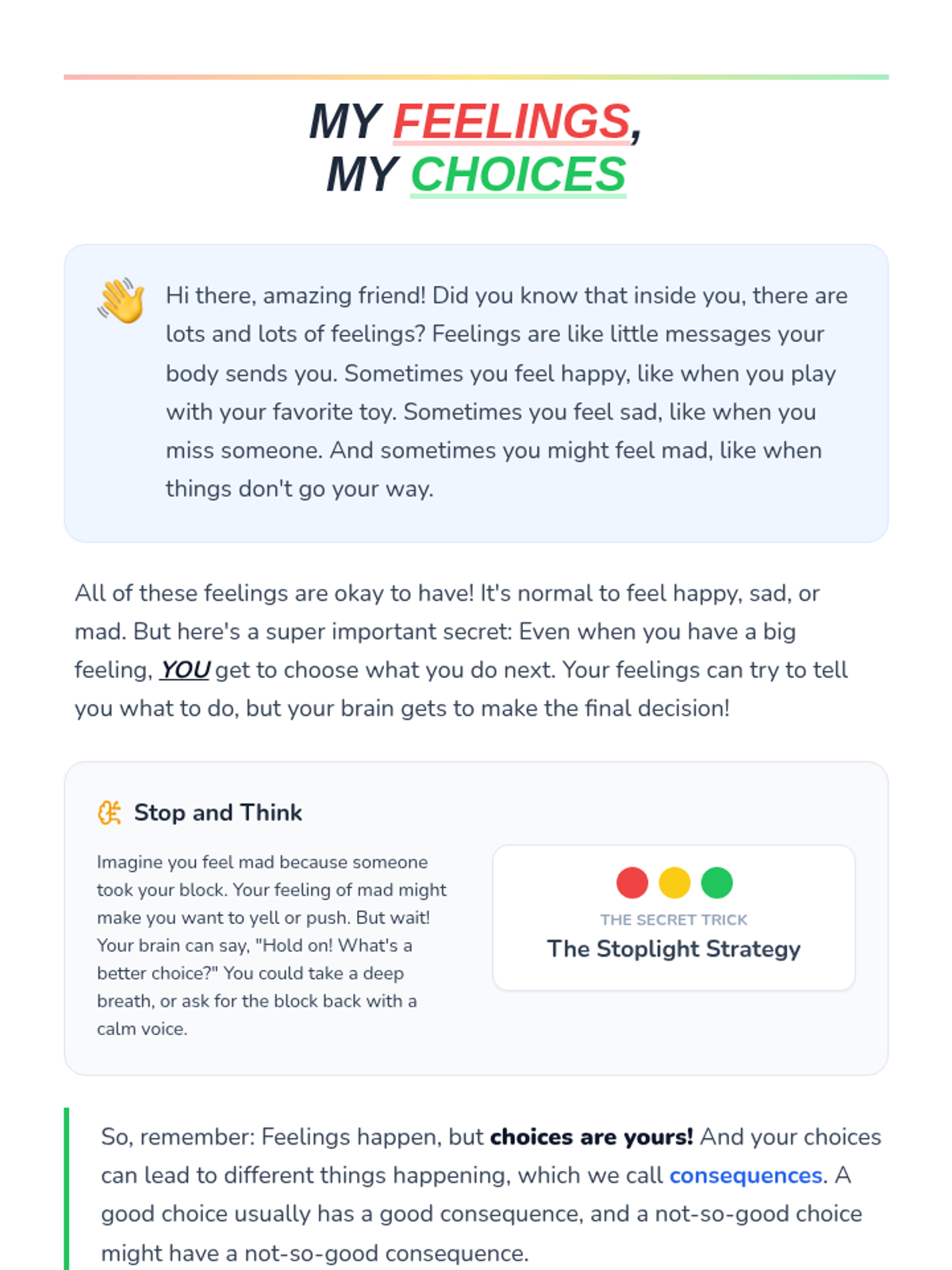The width and height of the screenshot is (952, 1270).
Task: Click the 'Hi there, amazing friend!' greeting
Action: [295, 295]
